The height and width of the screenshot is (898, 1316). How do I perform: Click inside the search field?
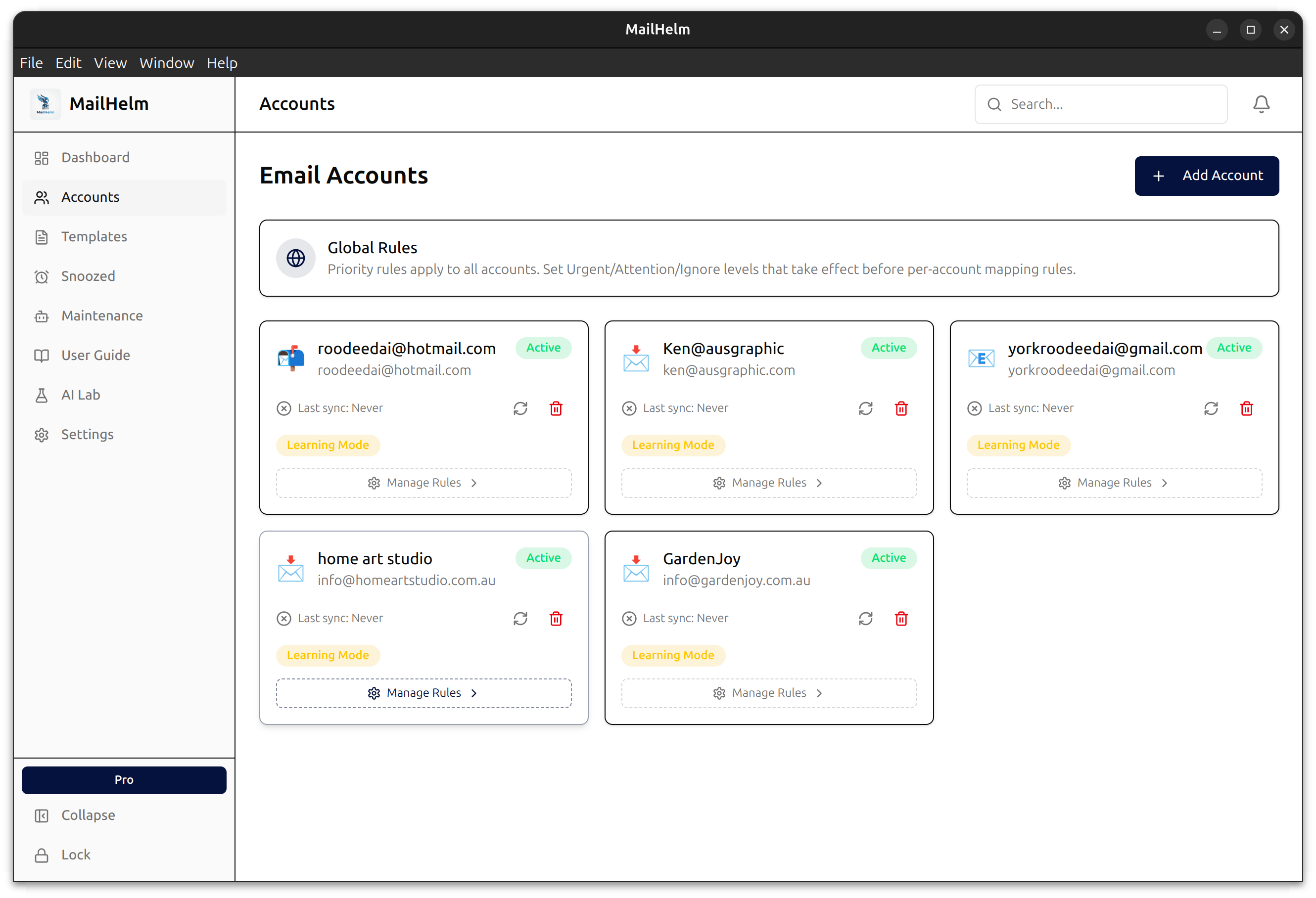click(1100, 104)
